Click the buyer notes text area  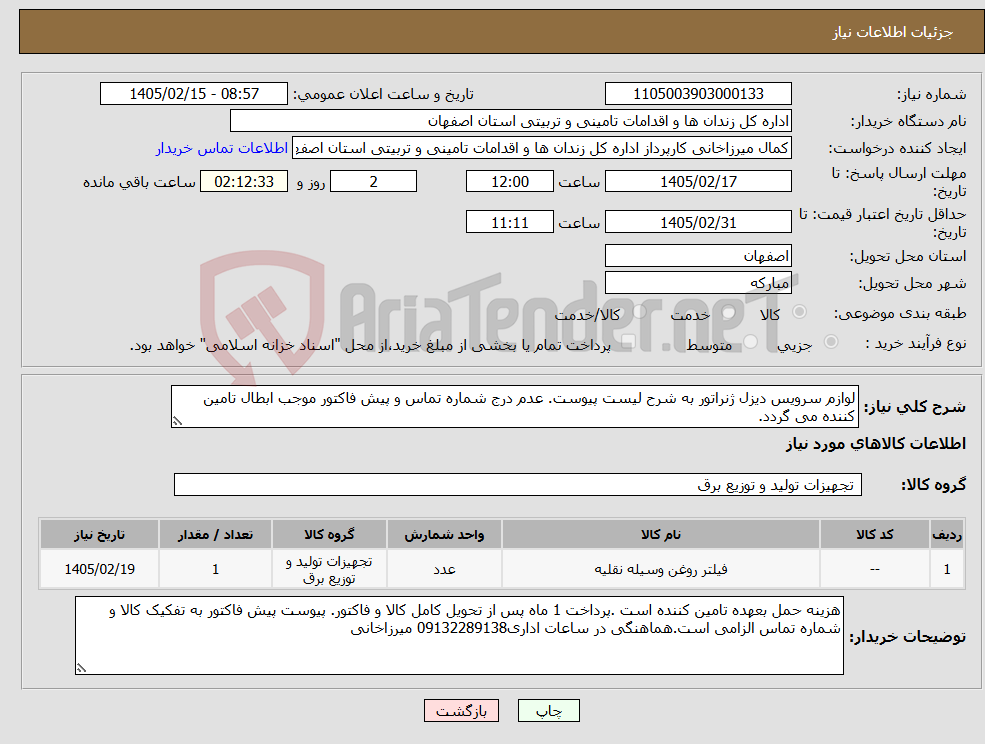[x=459, y=635]
